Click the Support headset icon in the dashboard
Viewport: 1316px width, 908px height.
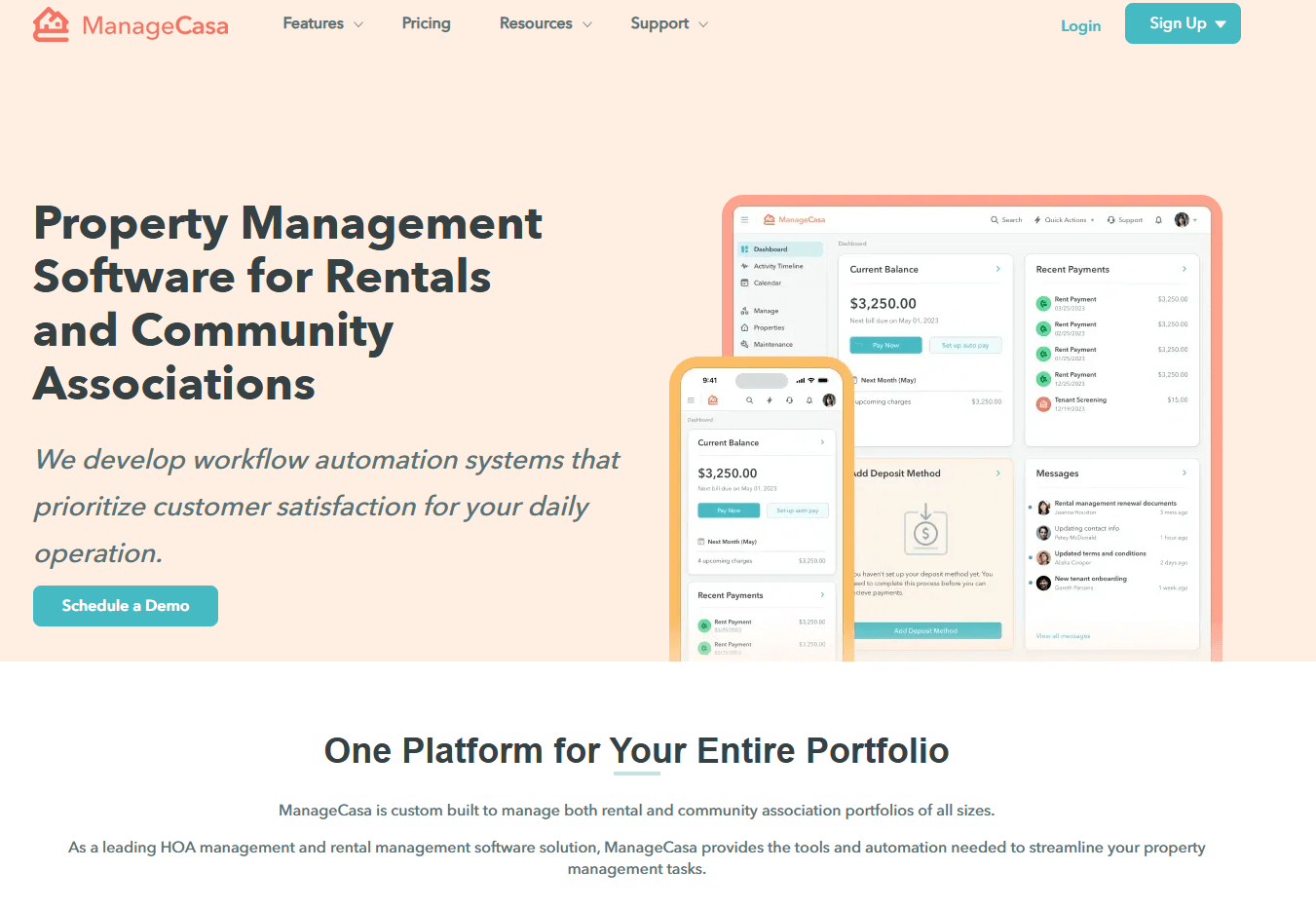(1110, 219)
